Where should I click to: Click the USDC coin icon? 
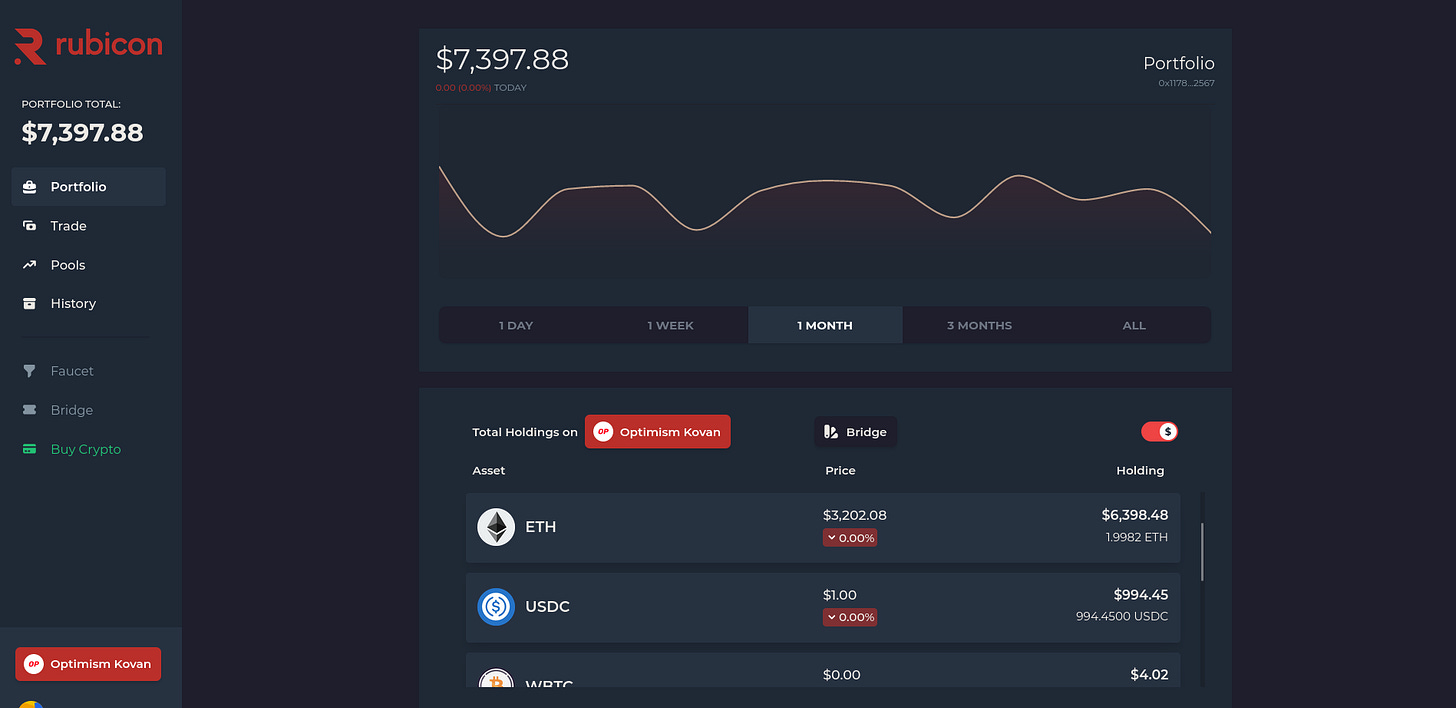[496, 607]
